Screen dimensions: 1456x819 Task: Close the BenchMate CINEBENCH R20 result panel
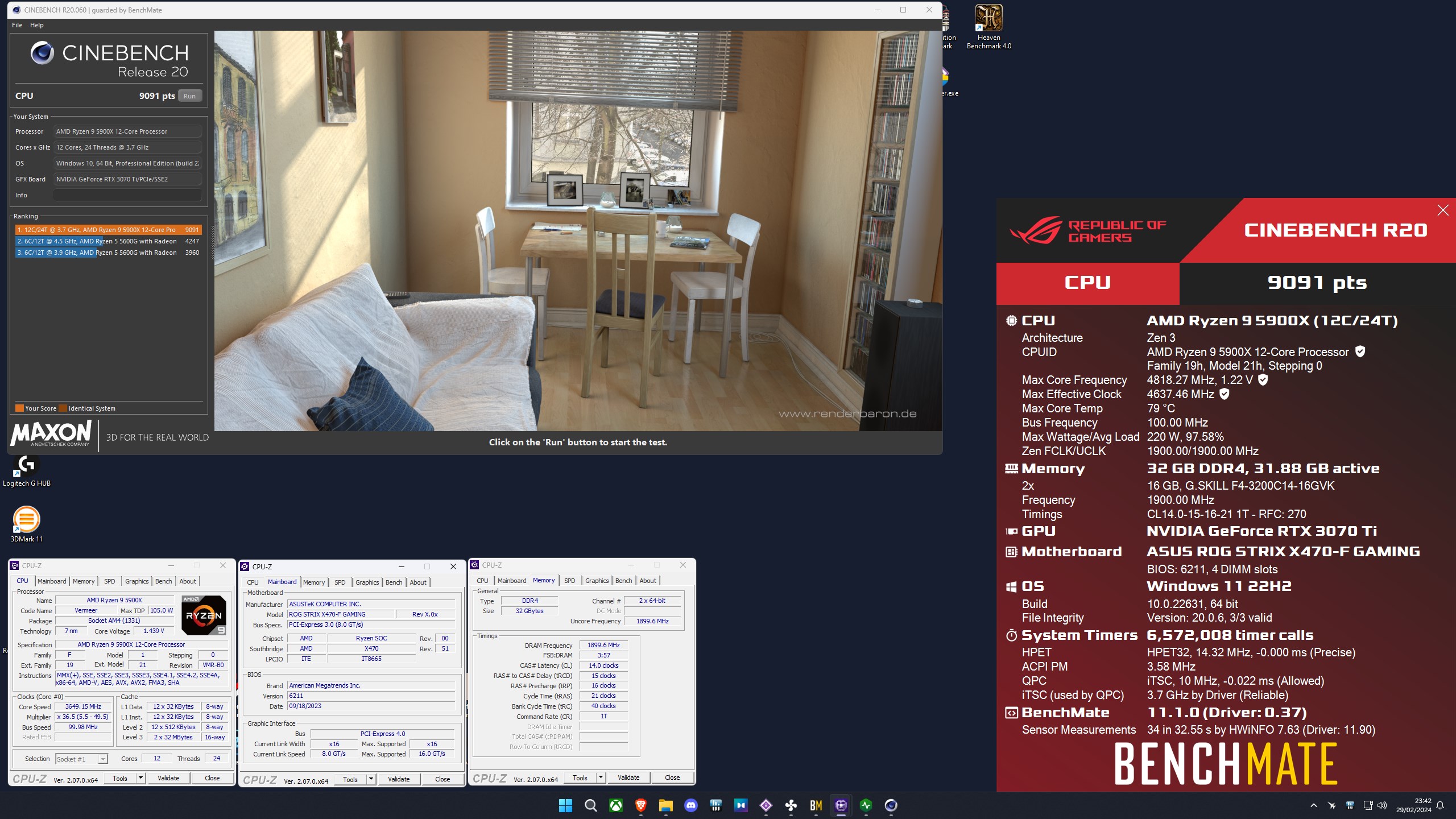point(1442,210)
